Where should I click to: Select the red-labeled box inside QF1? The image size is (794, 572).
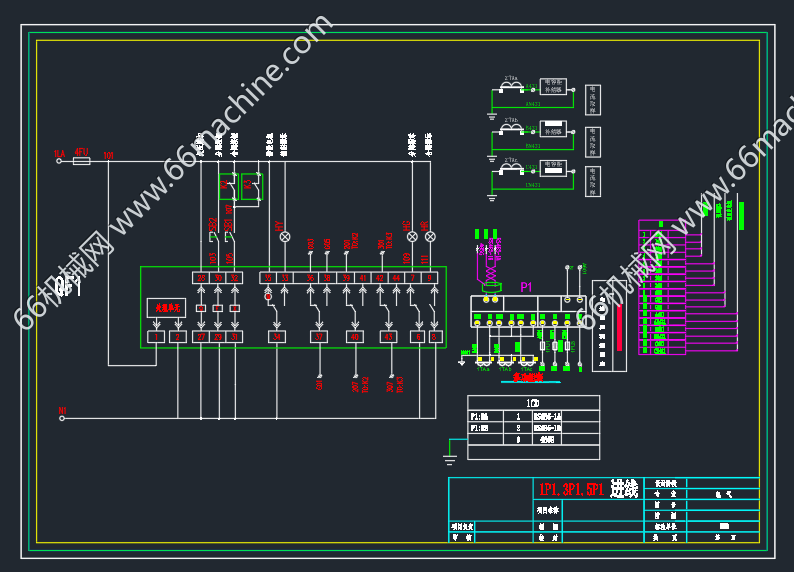(166, 308)
